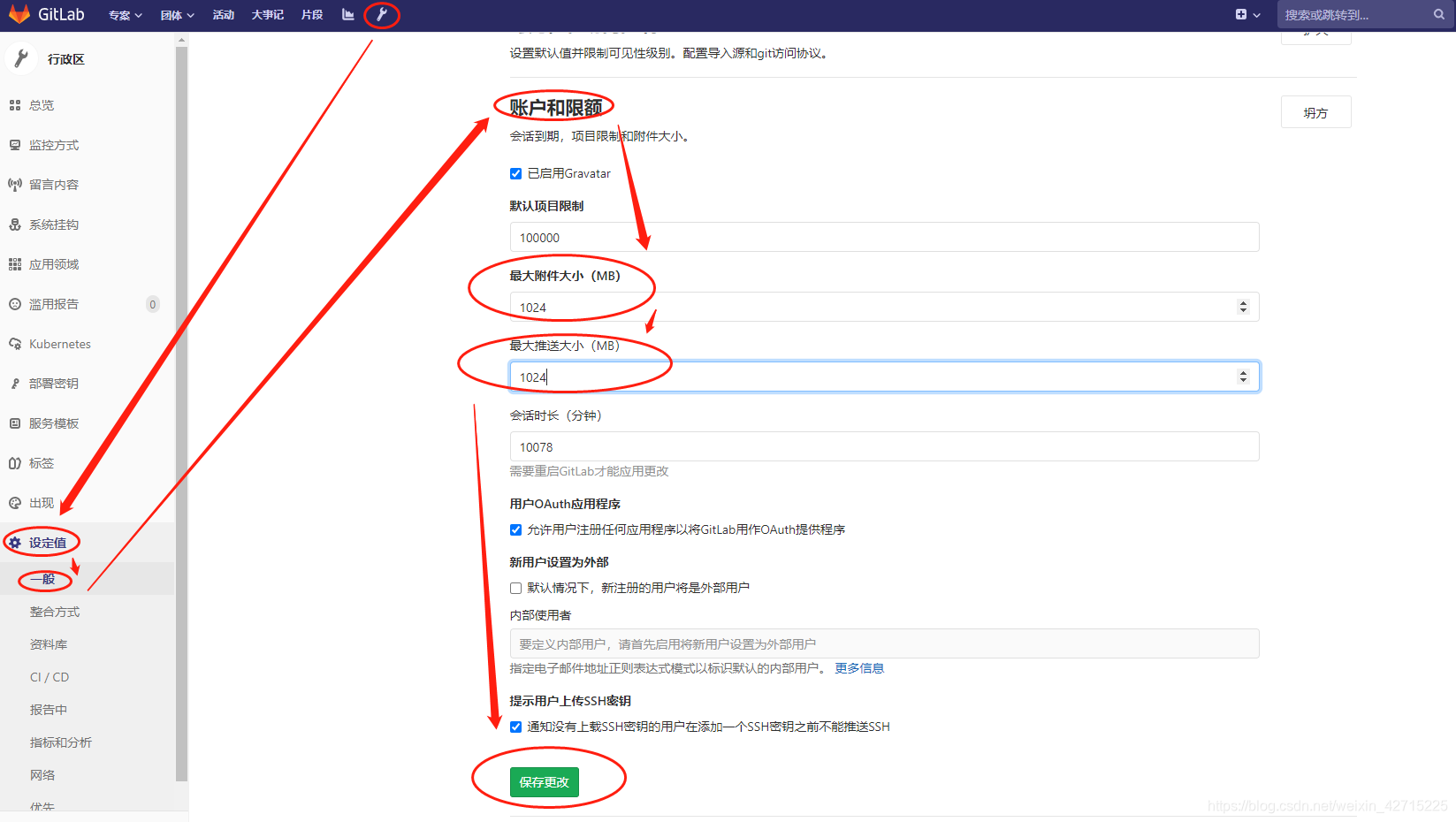Image resolution: width=1456 pixels, height=822 pixels.
Task: Open the chart analytics icon in navbar
Action: 347,14
